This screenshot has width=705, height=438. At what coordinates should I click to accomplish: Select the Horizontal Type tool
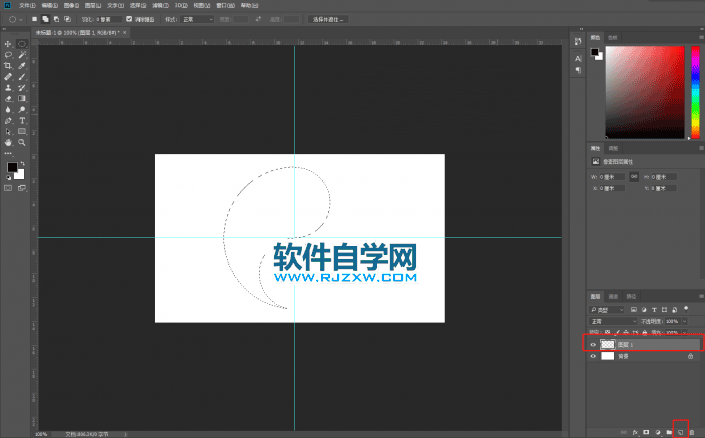tap(22, 121)
